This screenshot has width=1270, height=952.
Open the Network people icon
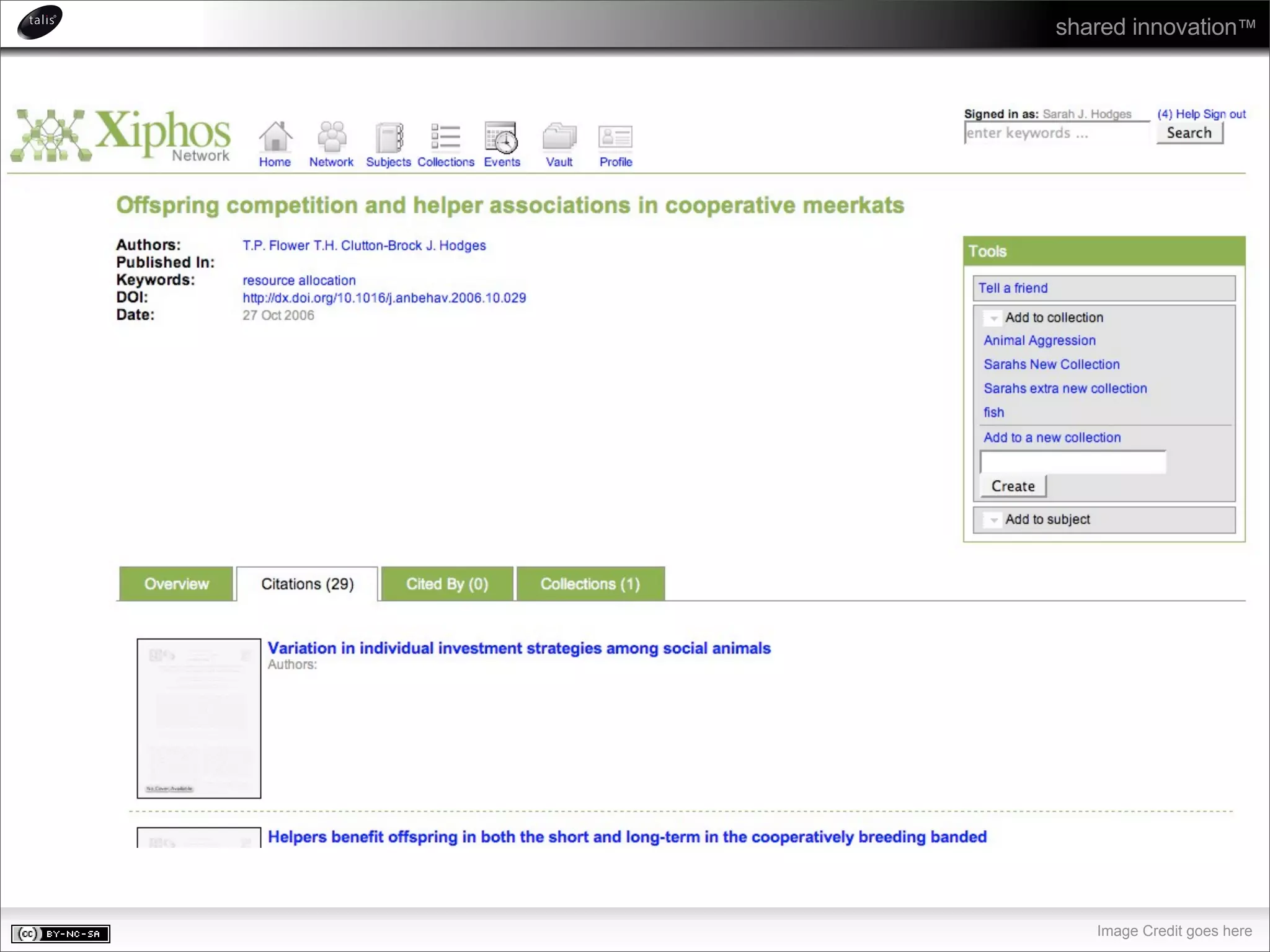(332, 136)
